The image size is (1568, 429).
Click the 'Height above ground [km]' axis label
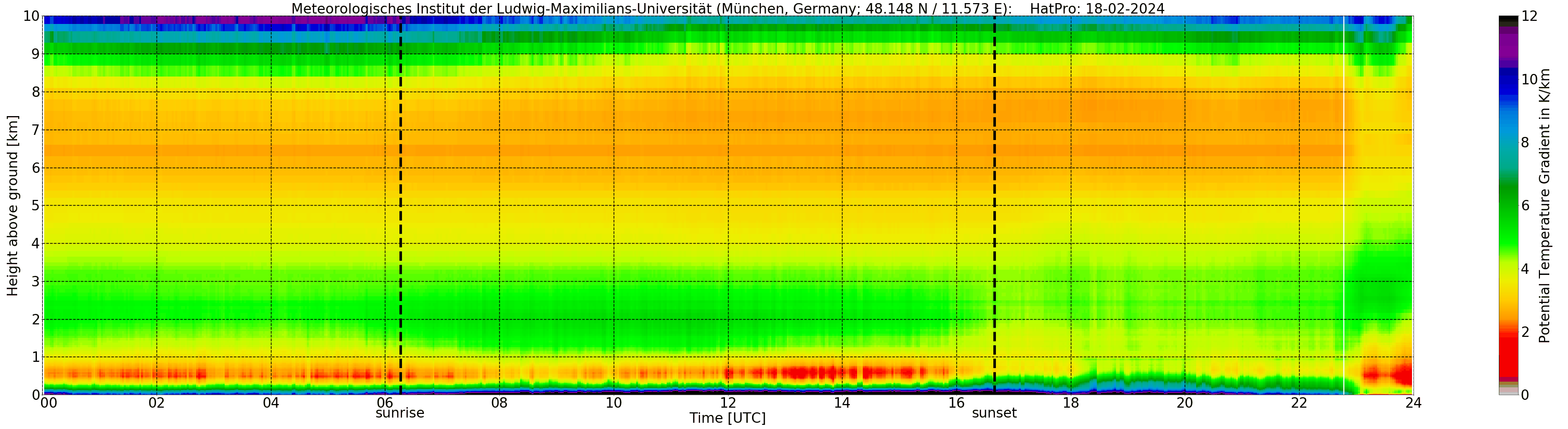pos(13,205)
